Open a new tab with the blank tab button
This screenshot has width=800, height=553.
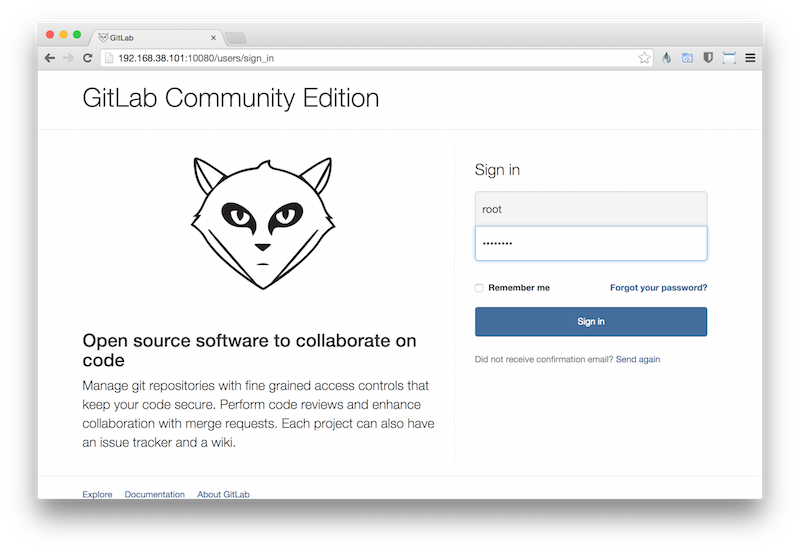click(x=236, y=38)
